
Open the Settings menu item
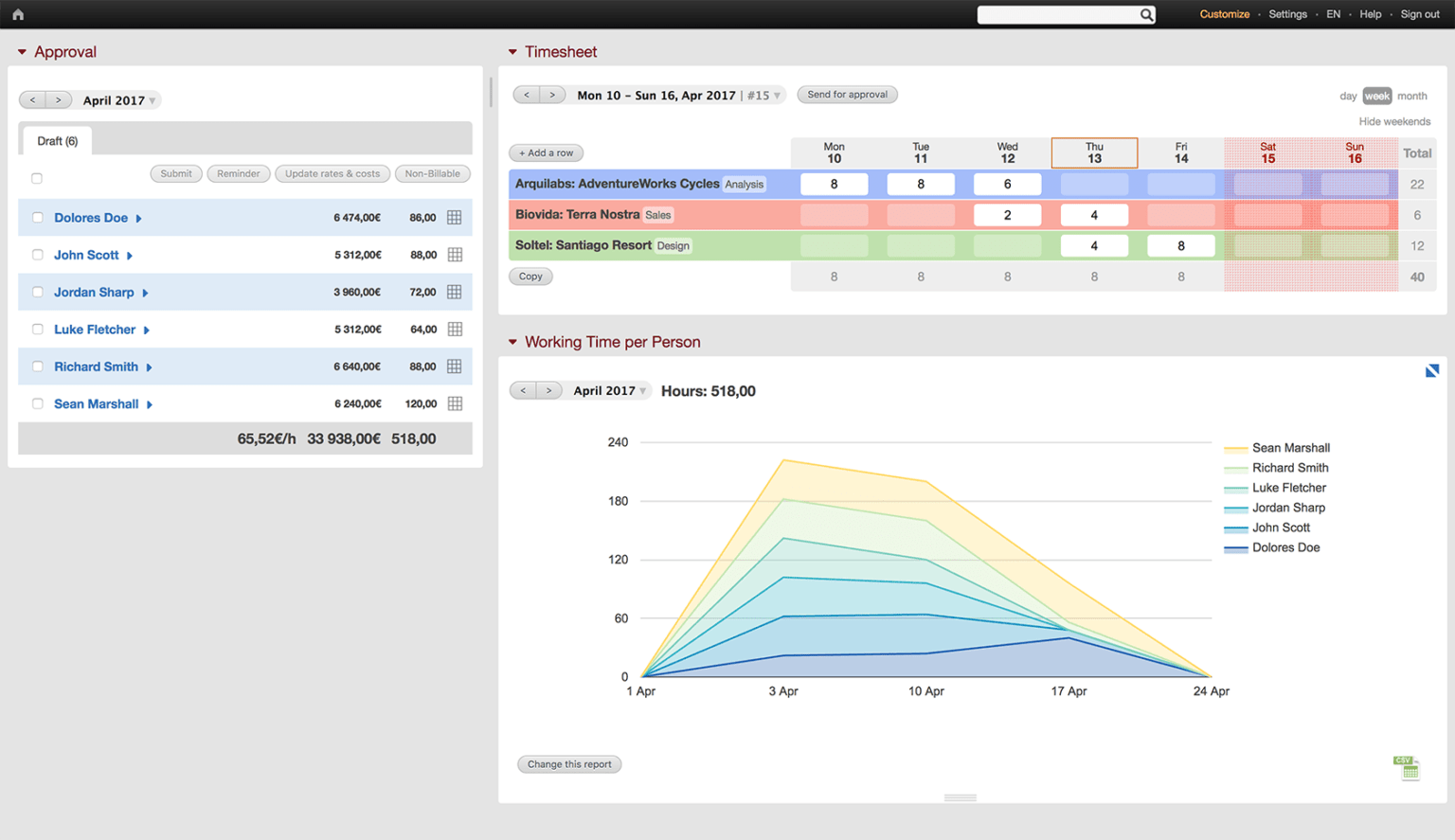pos(1287,14)
